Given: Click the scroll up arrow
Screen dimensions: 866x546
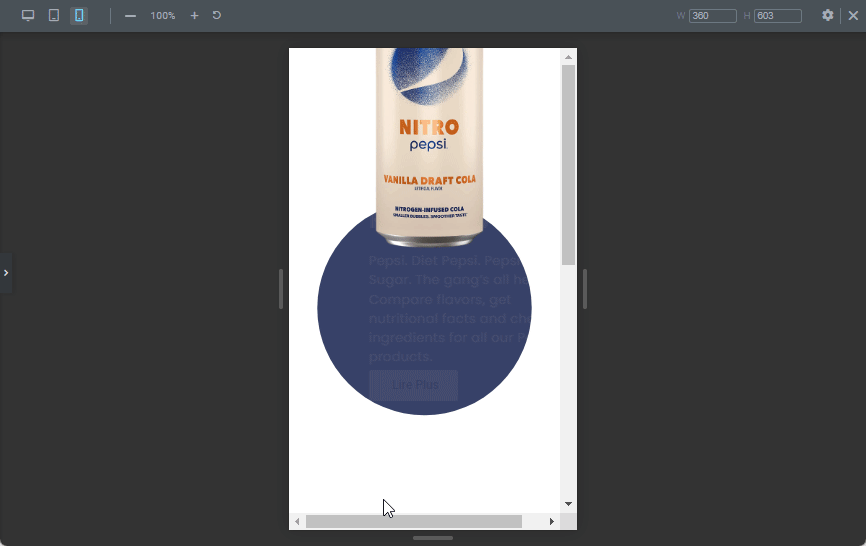Looking at the screenshot, I should [568, 57].
